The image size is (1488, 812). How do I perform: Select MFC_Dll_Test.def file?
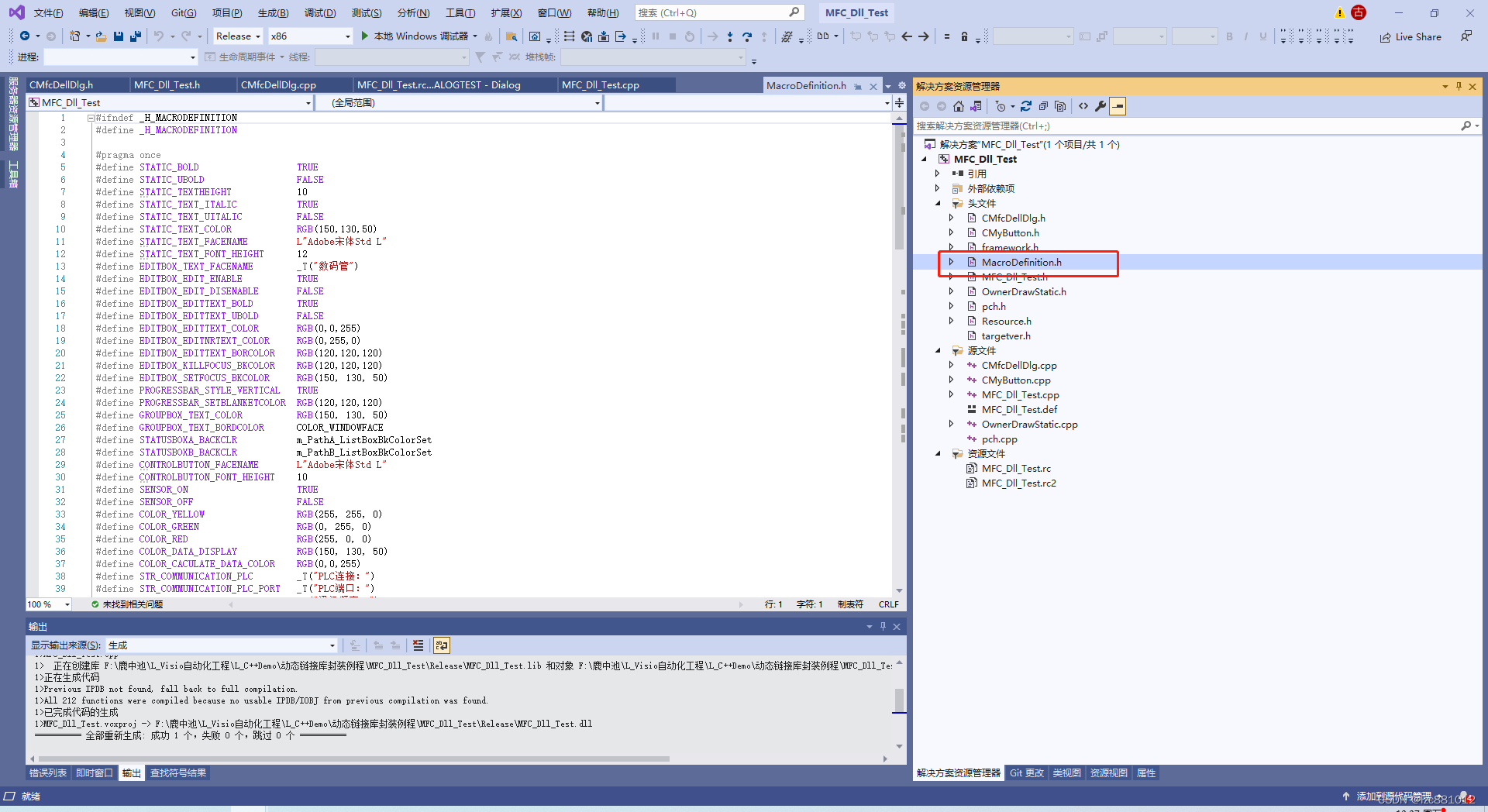[1019, 409]
